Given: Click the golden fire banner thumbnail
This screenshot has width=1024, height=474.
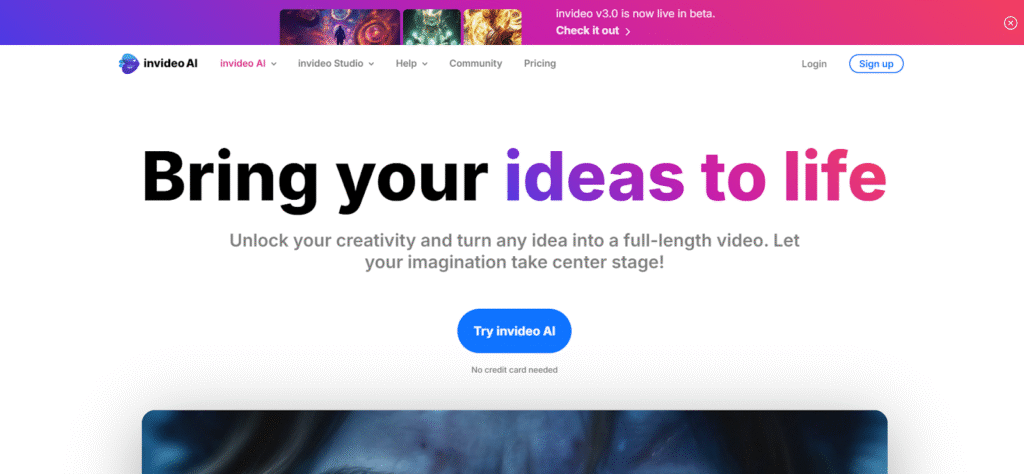Looking at the screenshot, I should coord(492,27).
